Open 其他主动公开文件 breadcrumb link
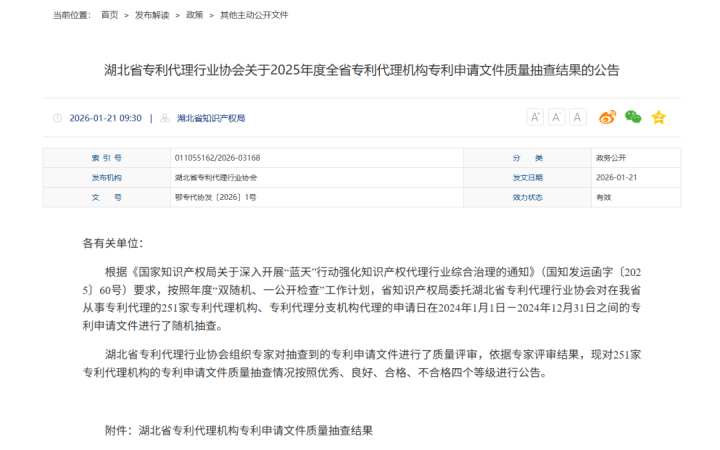This screenshot has height=450, width=720. [254, 15]
